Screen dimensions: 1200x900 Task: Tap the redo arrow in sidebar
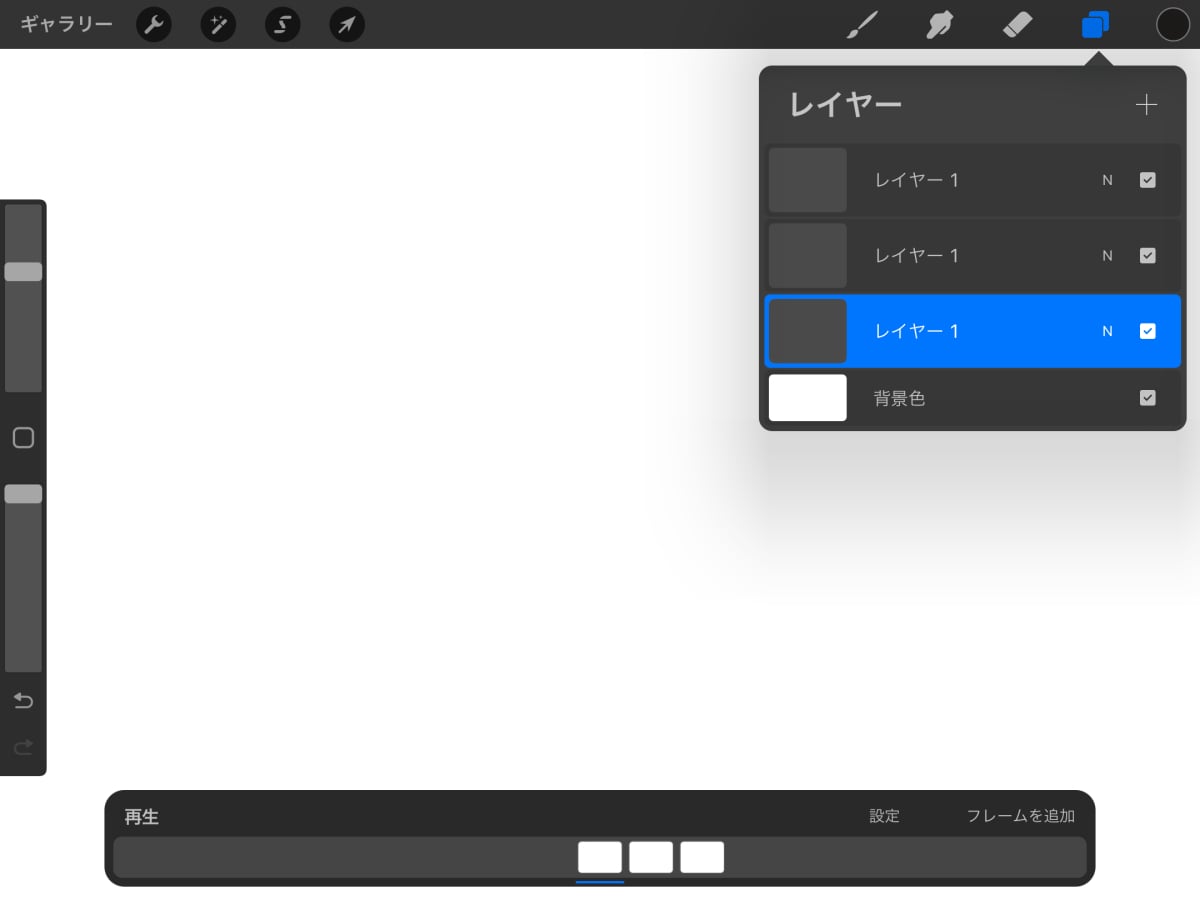pyautogui.click(x=23, y=746)
